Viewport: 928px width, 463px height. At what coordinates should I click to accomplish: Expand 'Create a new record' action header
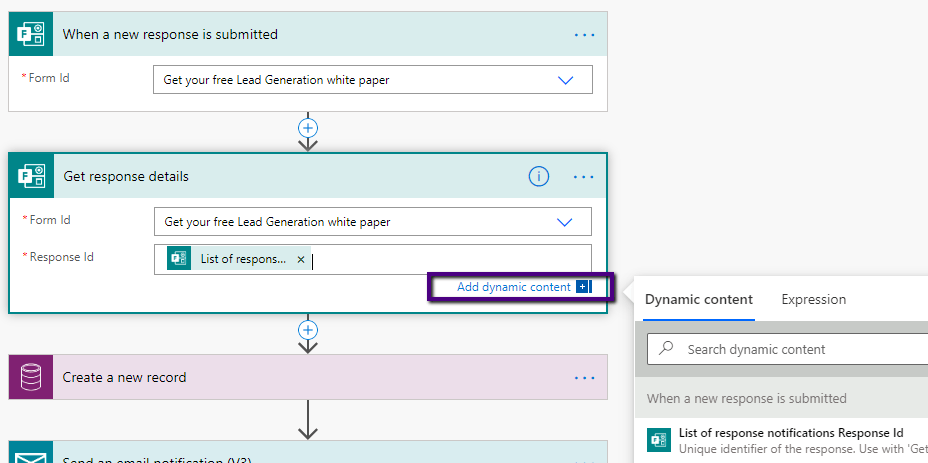pos(300,377)
